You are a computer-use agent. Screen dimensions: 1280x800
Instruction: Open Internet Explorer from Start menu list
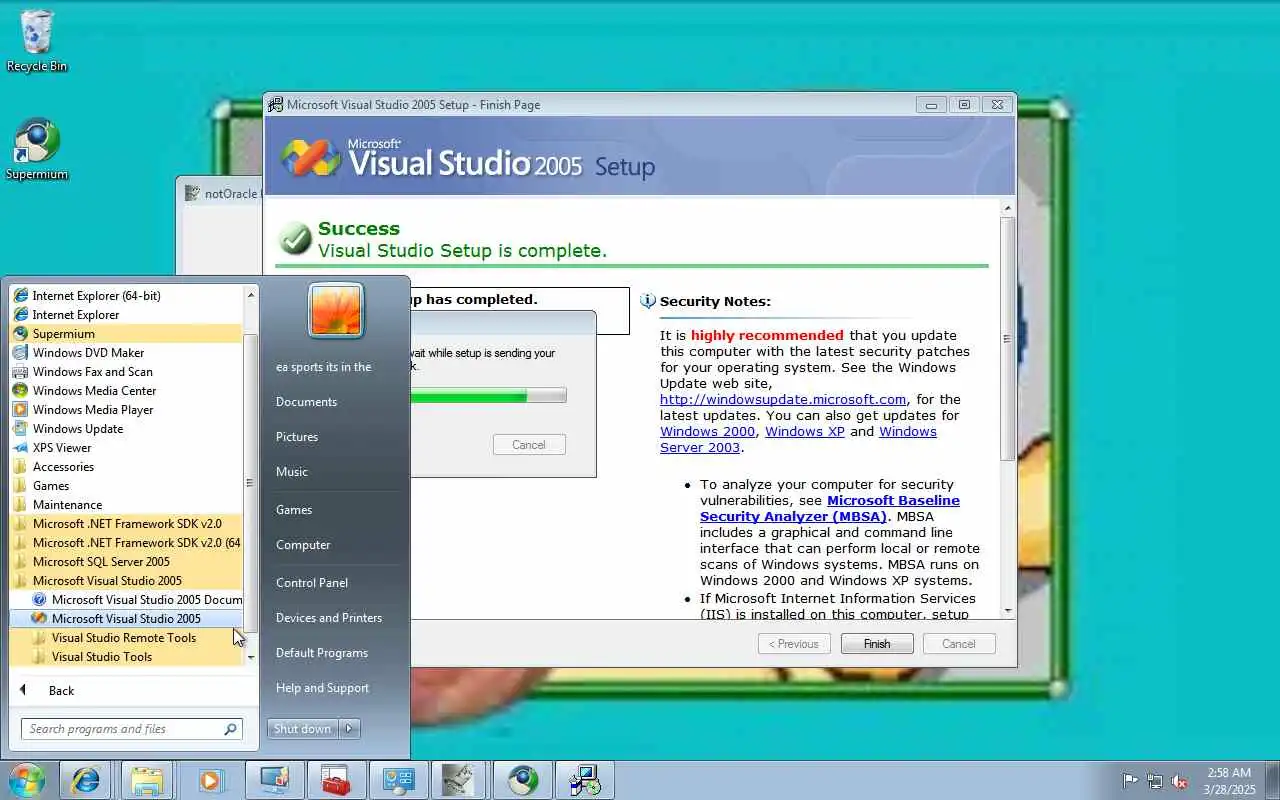pos(126,315)
